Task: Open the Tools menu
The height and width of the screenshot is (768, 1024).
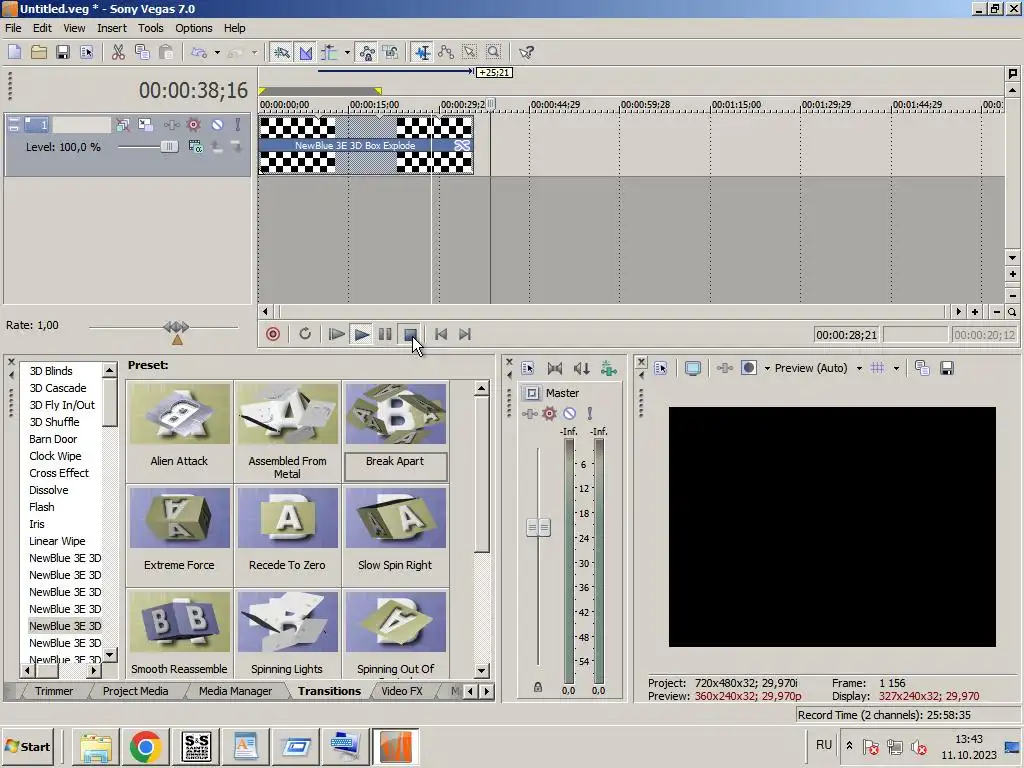Action: point(150,28)
